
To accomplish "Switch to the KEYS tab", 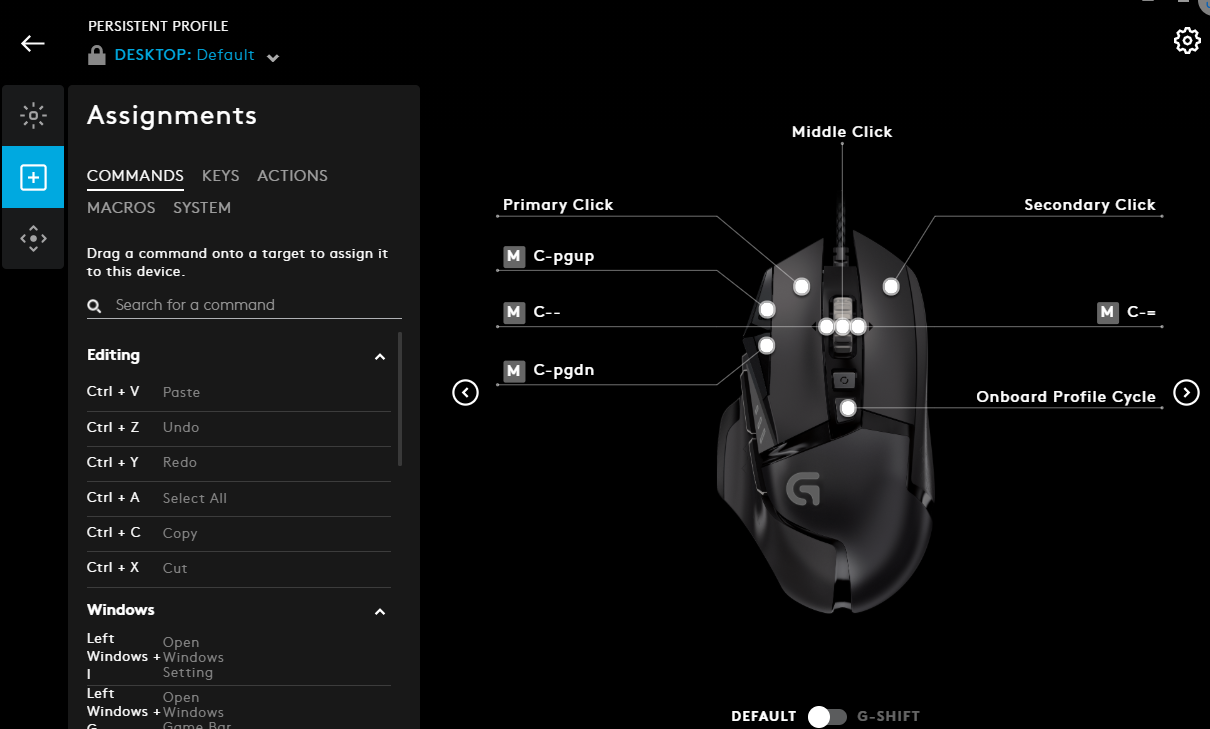I will click(220, 176).
